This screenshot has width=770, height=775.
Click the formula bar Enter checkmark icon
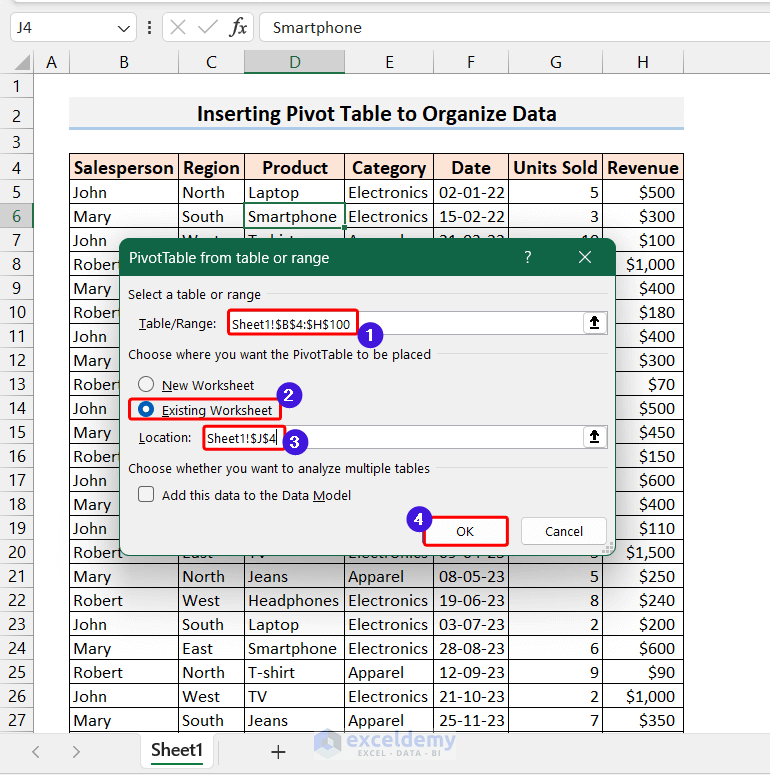point(208,28)
